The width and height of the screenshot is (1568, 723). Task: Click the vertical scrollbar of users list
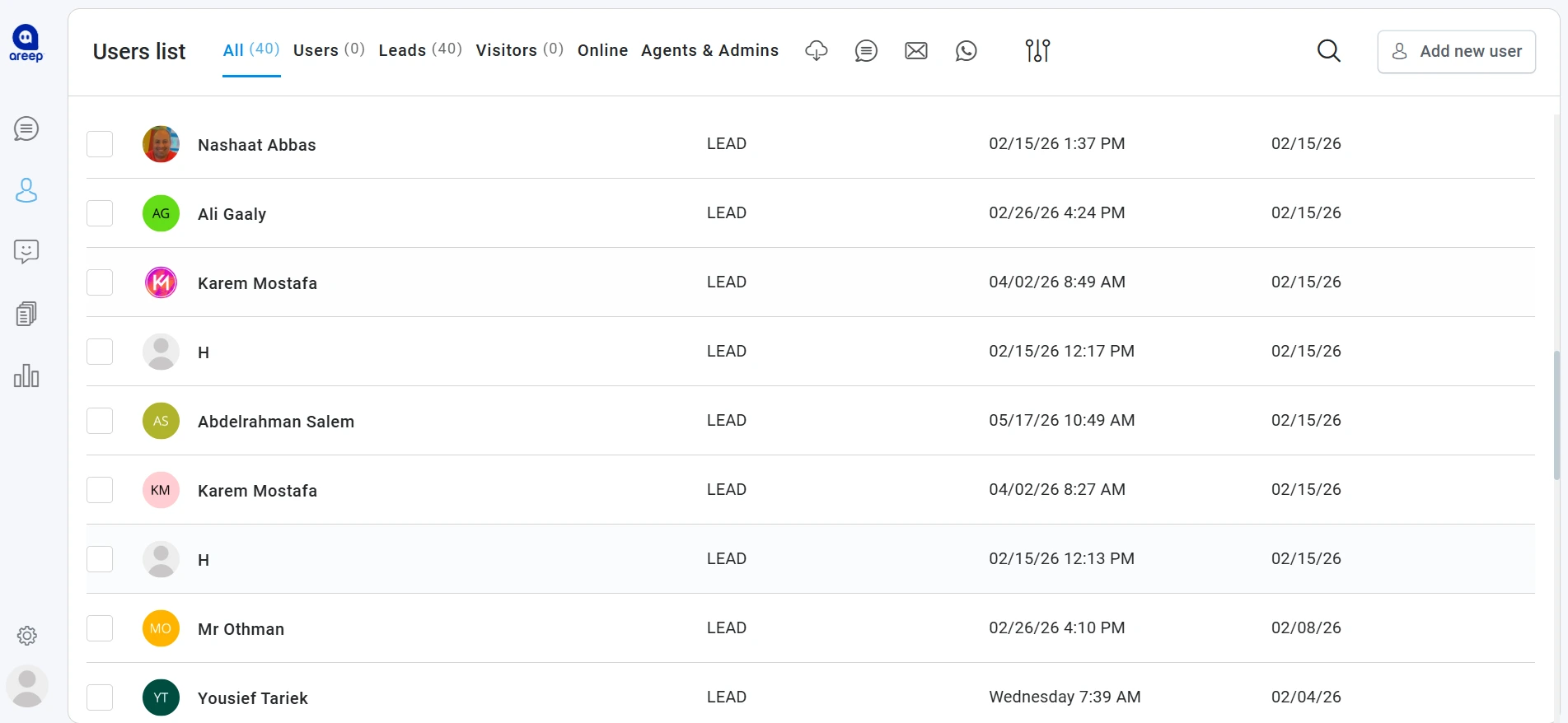tap(1556, 415)
